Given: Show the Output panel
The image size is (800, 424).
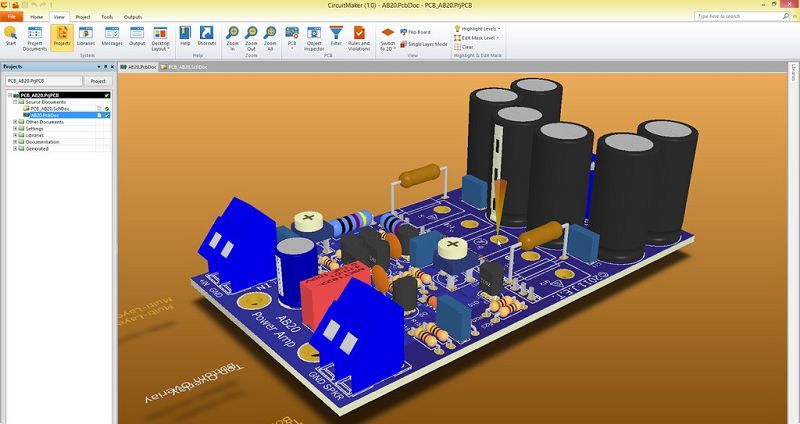Looking at the screenshot, I should coord(137,36).
